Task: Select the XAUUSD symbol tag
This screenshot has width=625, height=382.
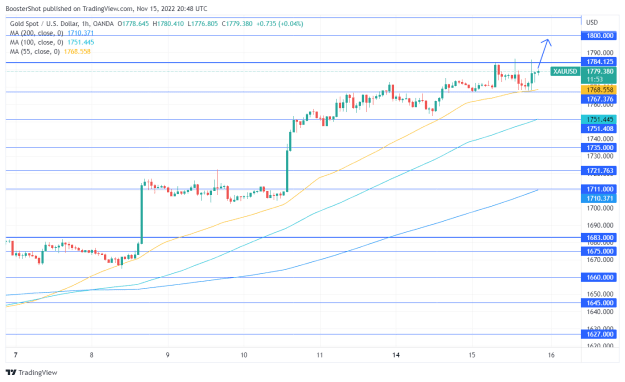Action: 565,71
